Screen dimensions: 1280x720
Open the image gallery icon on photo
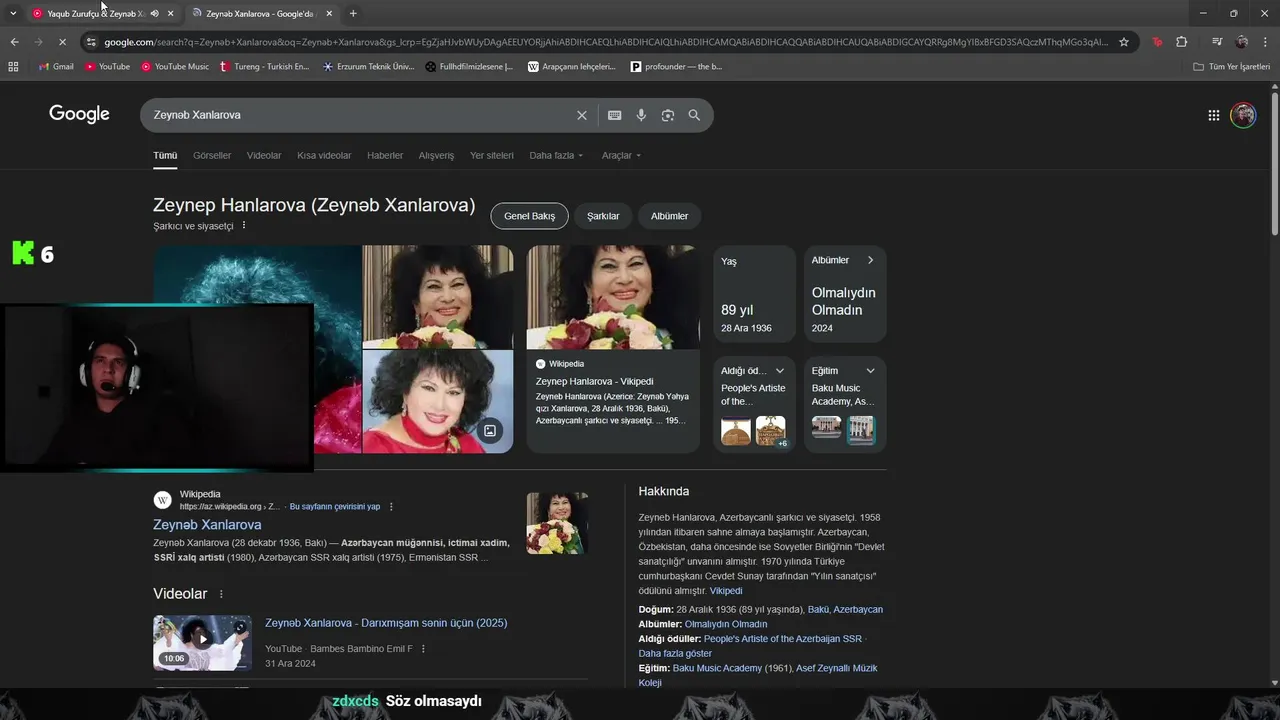pos(490,431)
